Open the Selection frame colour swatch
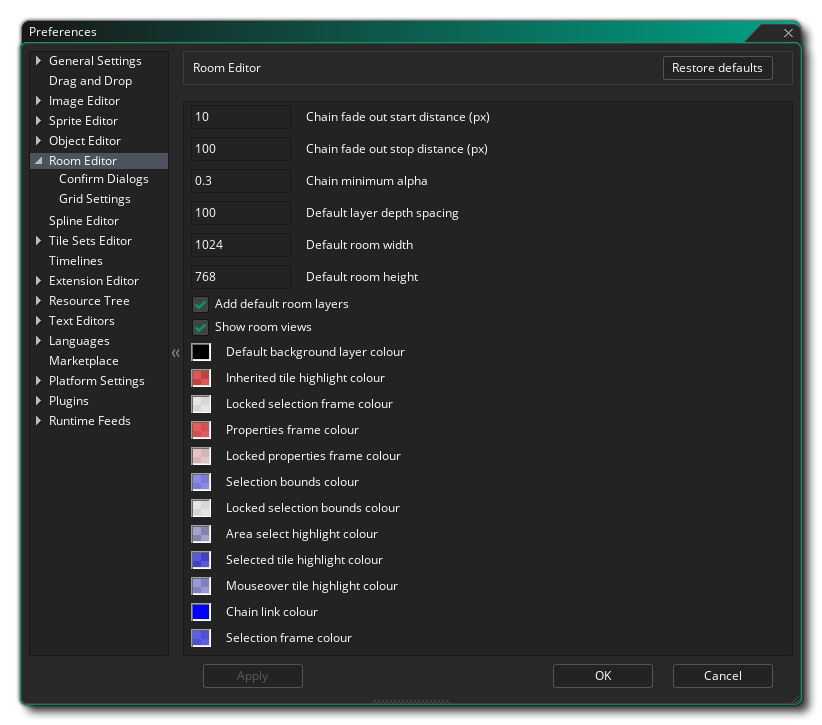822x725 pixels. click(x=200, y=637)
